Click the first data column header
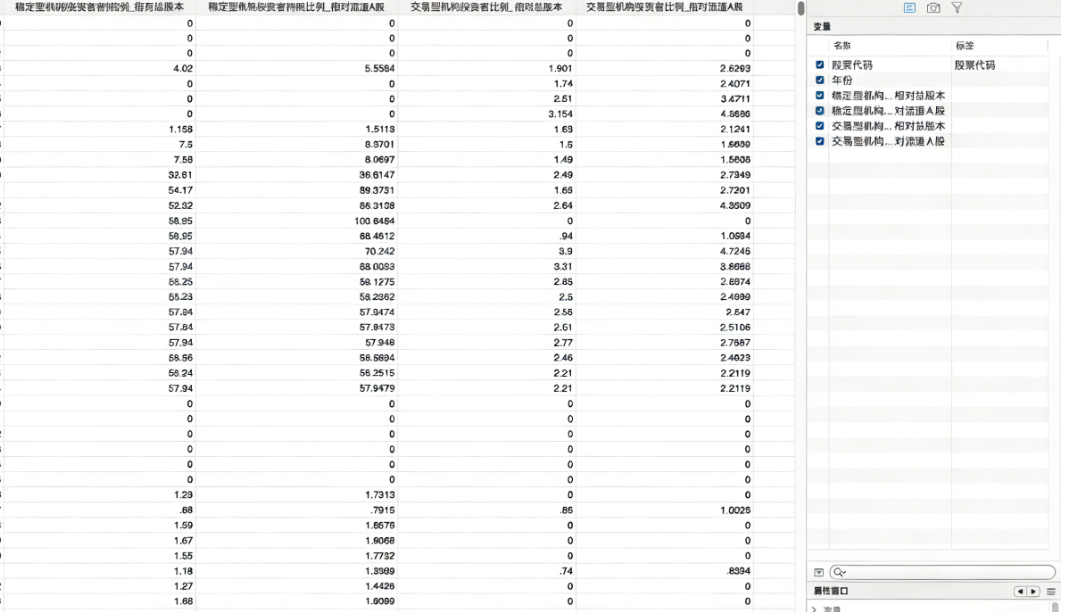Image resolution: width=1072 pixels, height=612 pixels. [x=100, y=7]
